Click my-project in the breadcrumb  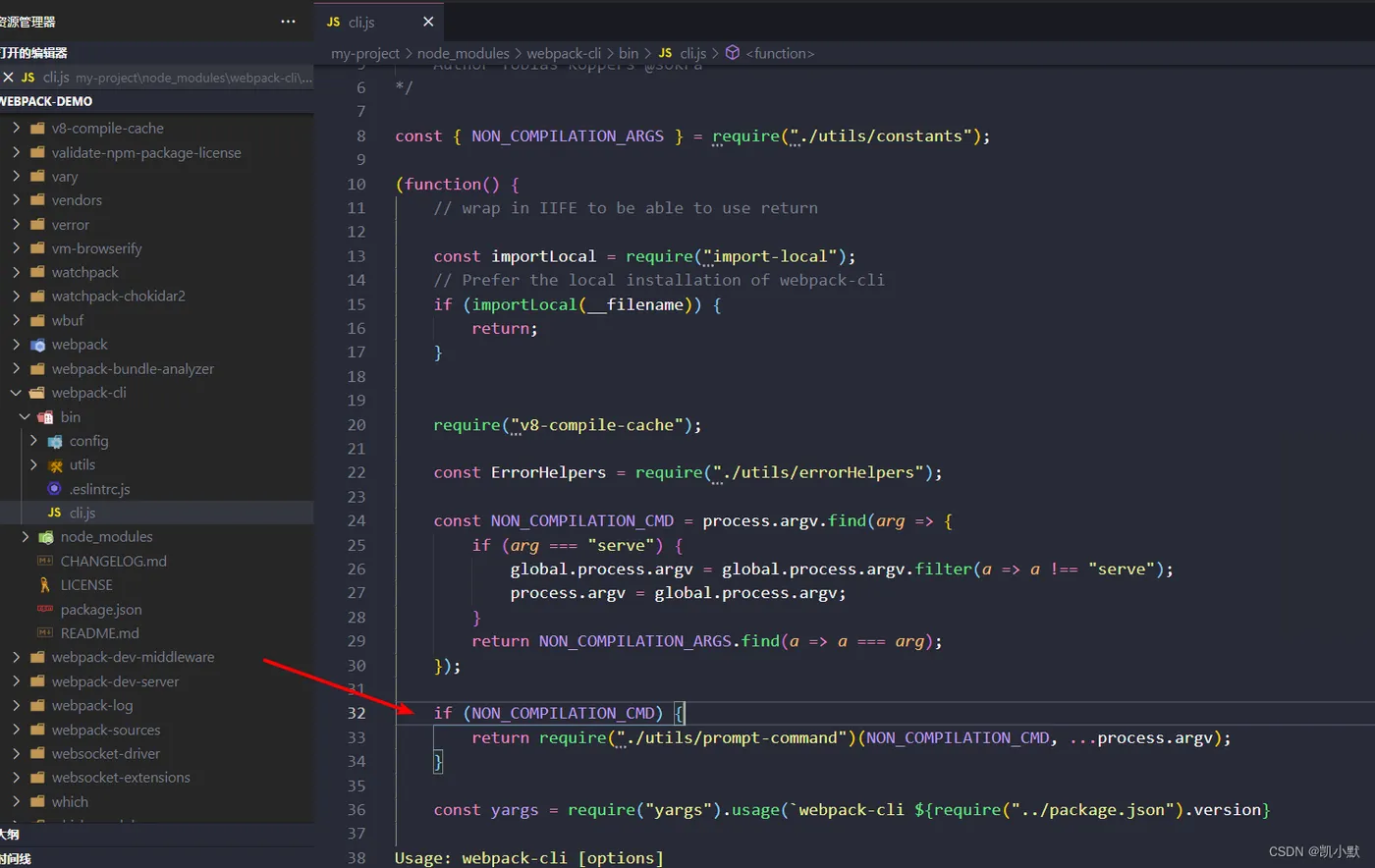365,53
